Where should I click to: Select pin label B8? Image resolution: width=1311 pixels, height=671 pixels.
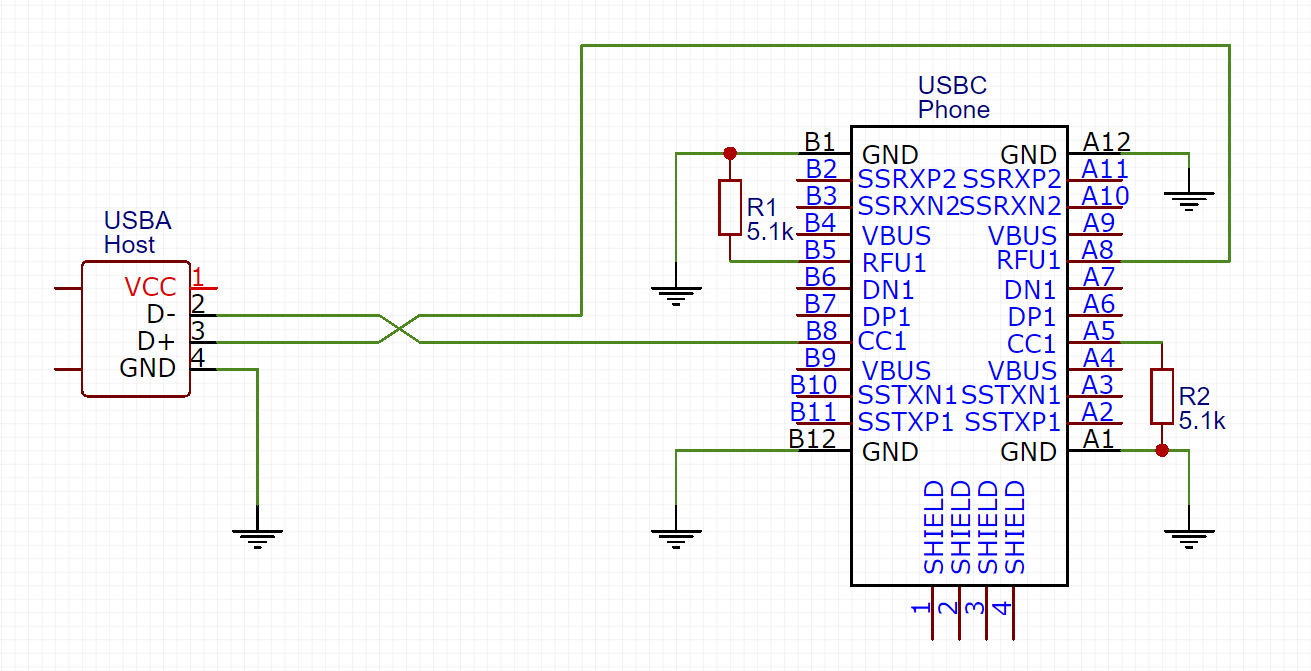click(x=821, y=330)
